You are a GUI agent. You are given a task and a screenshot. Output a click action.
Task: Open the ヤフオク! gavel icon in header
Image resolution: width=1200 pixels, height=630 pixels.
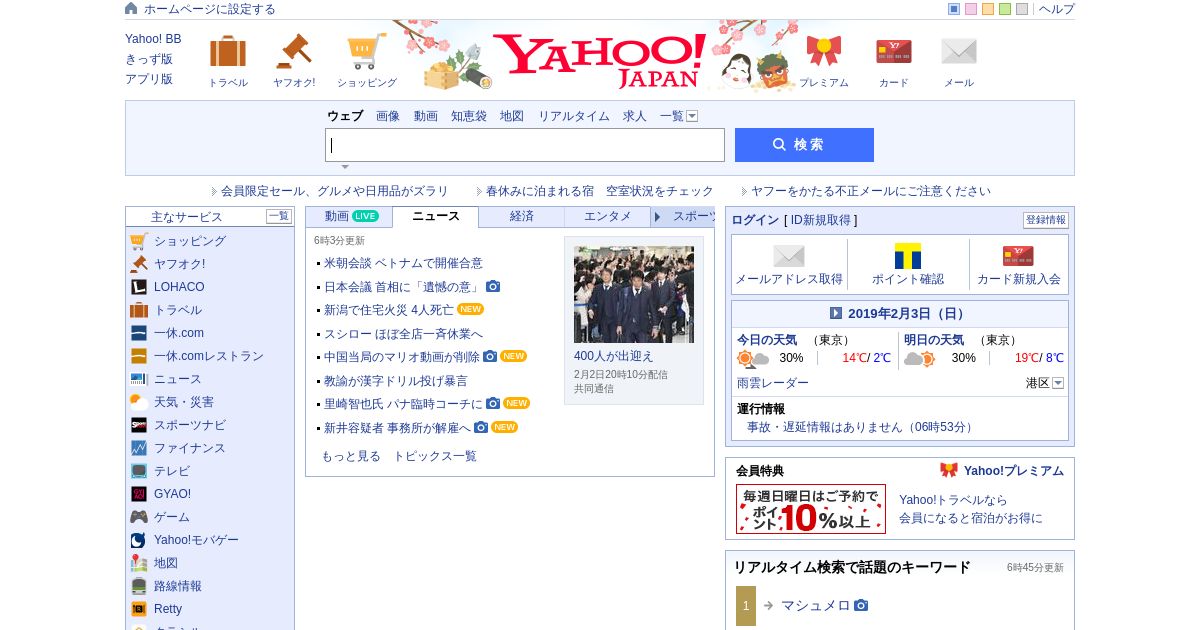[294, 51]
